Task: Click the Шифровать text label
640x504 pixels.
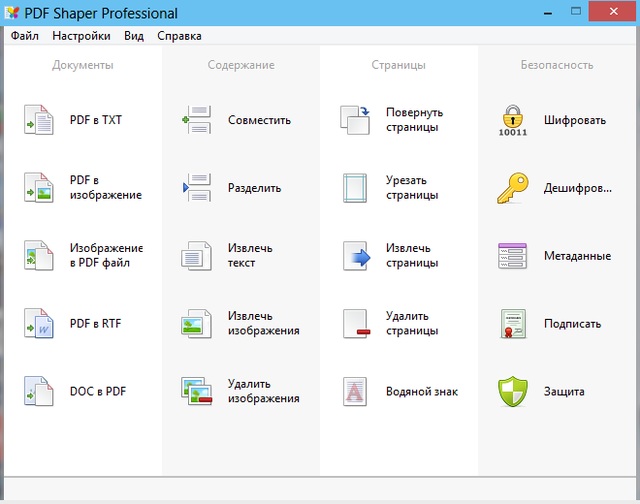Action: click(x=575, y=120)
